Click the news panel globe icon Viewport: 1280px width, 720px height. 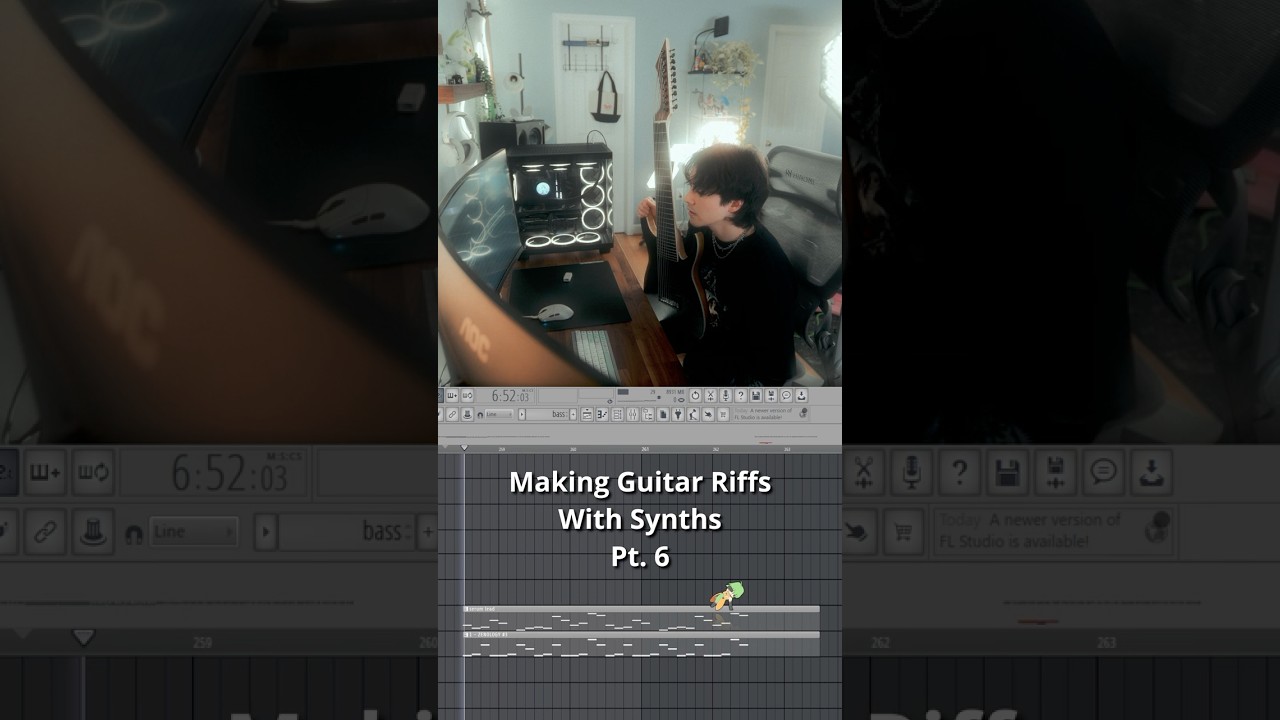tap(803, 413)
